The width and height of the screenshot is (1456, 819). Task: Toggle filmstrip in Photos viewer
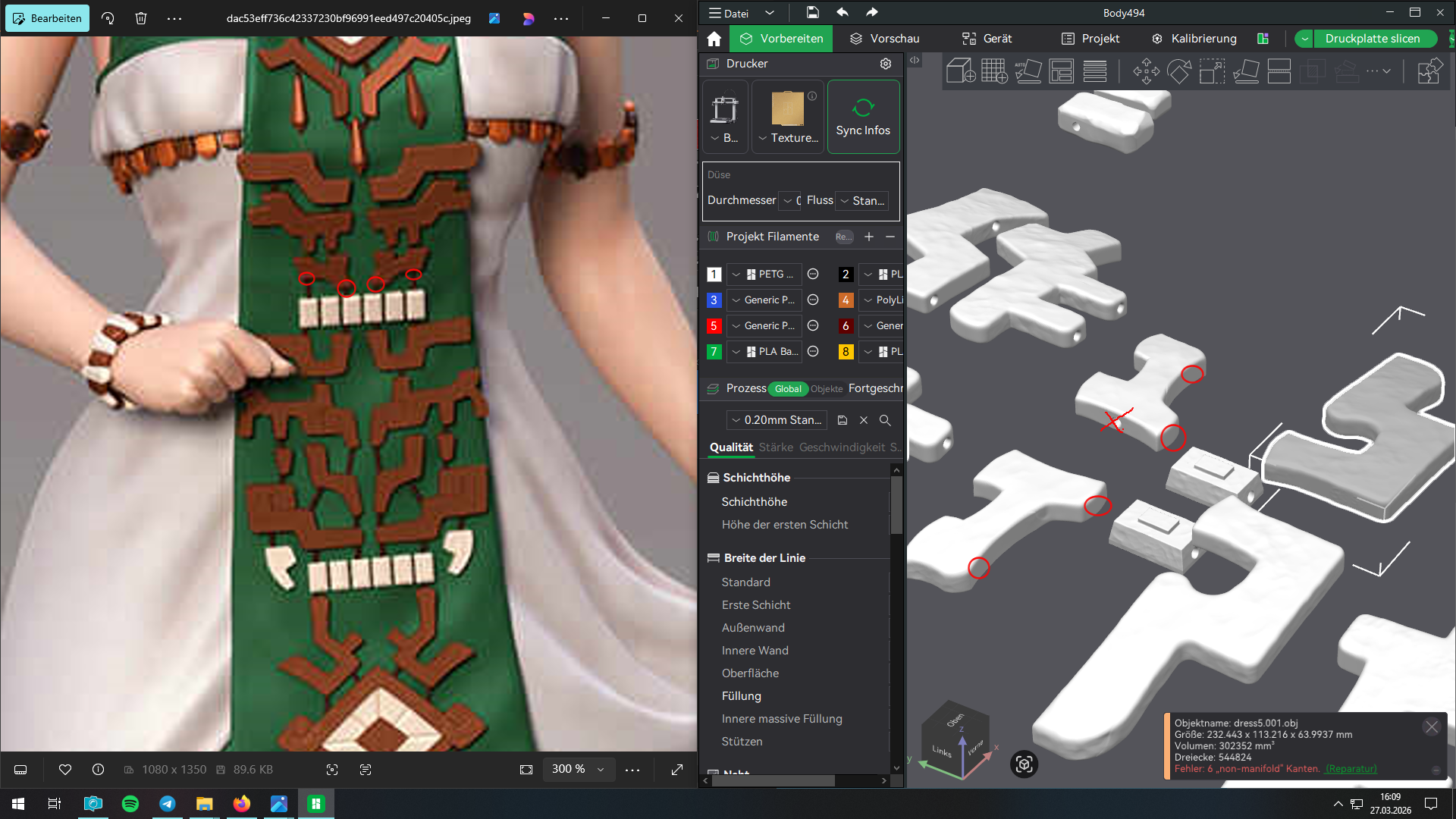[x=20, y=770]
